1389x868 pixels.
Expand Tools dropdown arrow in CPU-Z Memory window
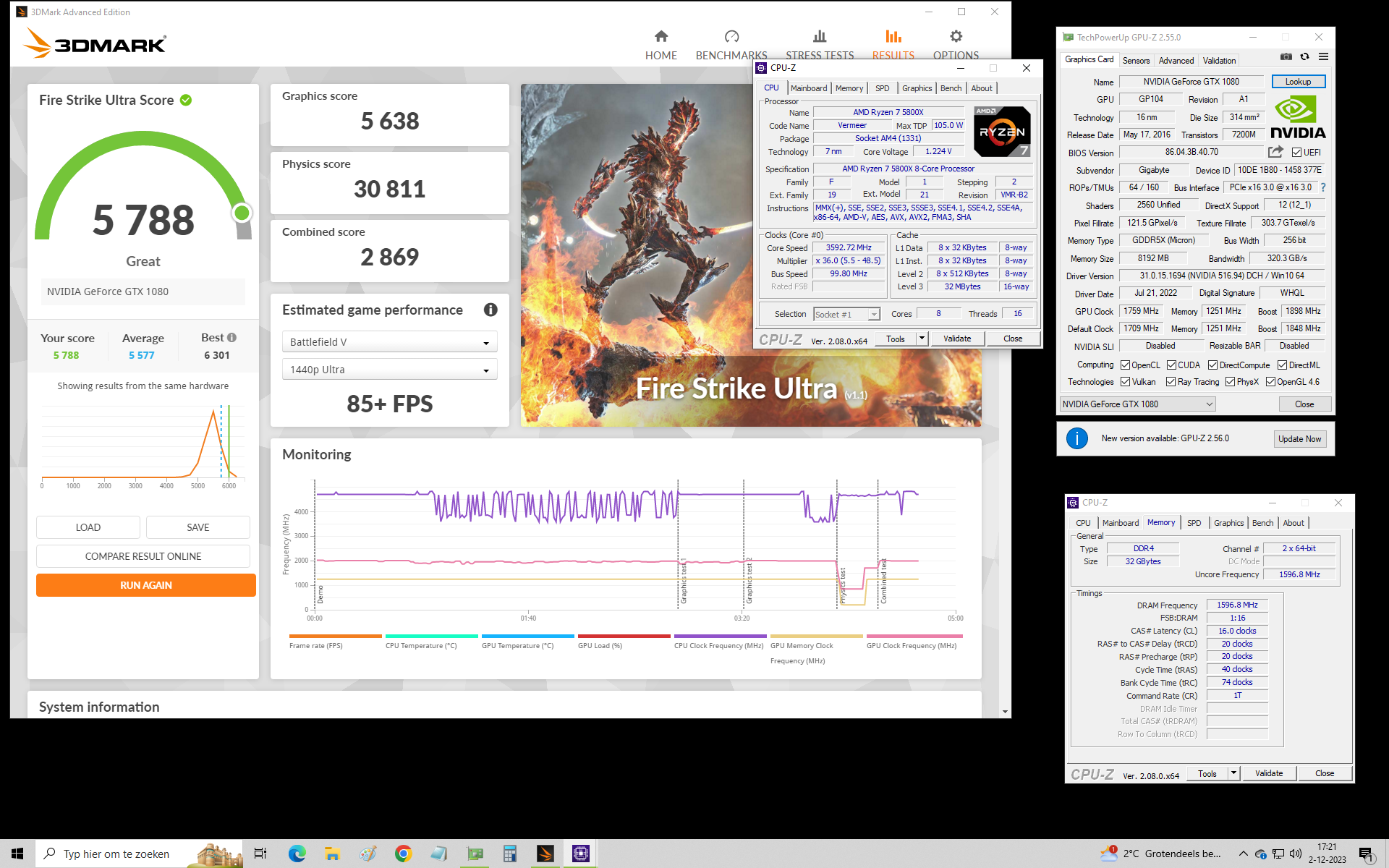(x=1233, y=773)
